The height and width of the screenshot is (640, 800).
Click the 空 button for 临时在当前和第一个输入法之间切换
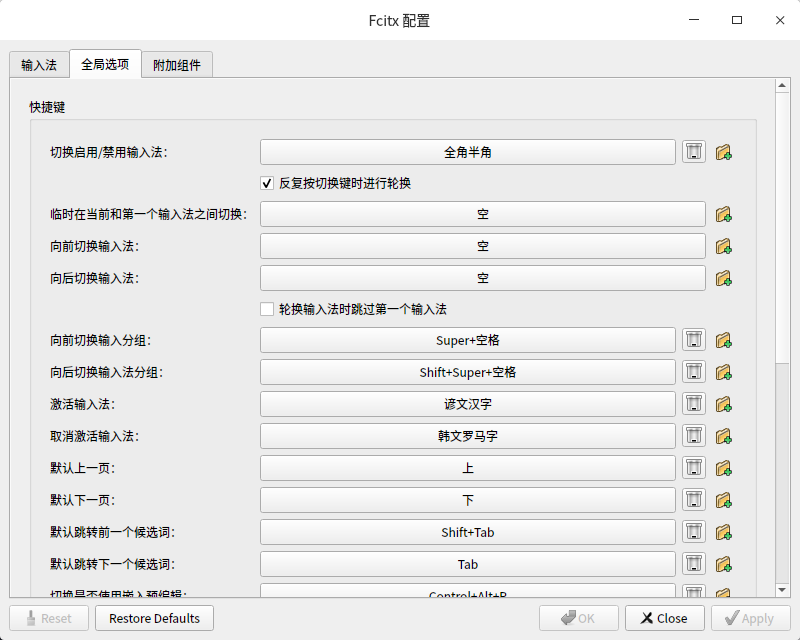point(483,214)
